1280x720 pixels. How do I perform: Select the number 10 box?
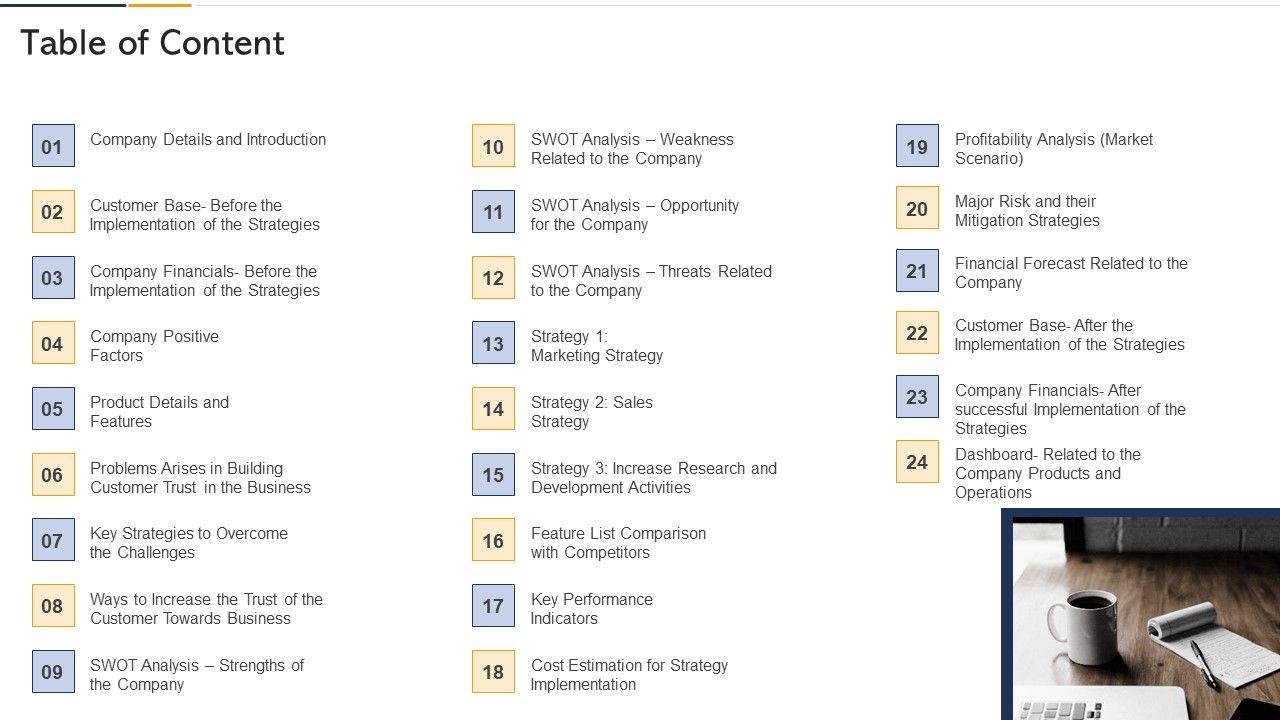[493, 146]
